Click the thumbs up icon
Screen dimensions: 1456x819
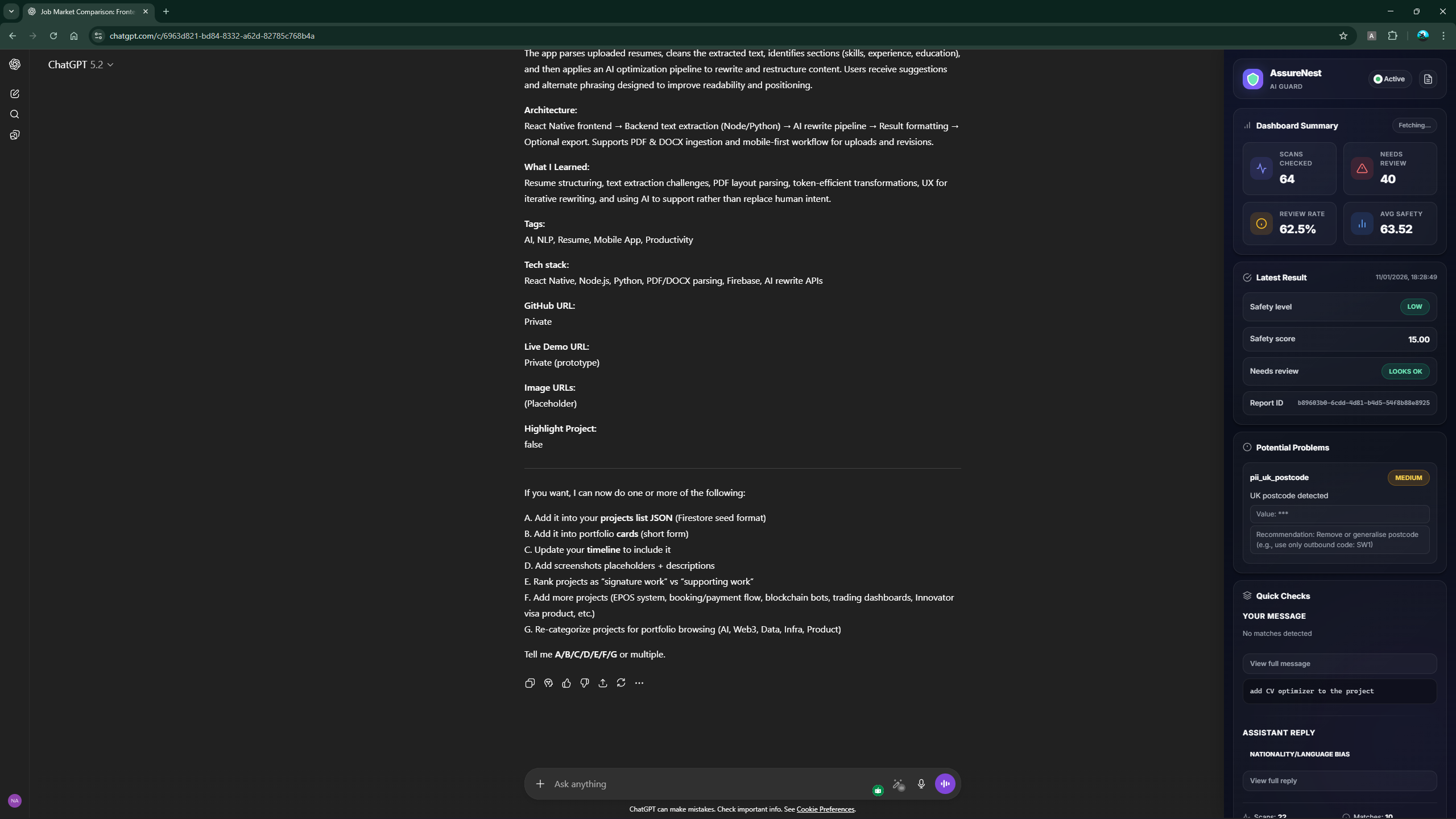pyautogui.click(x=566, y=683)
